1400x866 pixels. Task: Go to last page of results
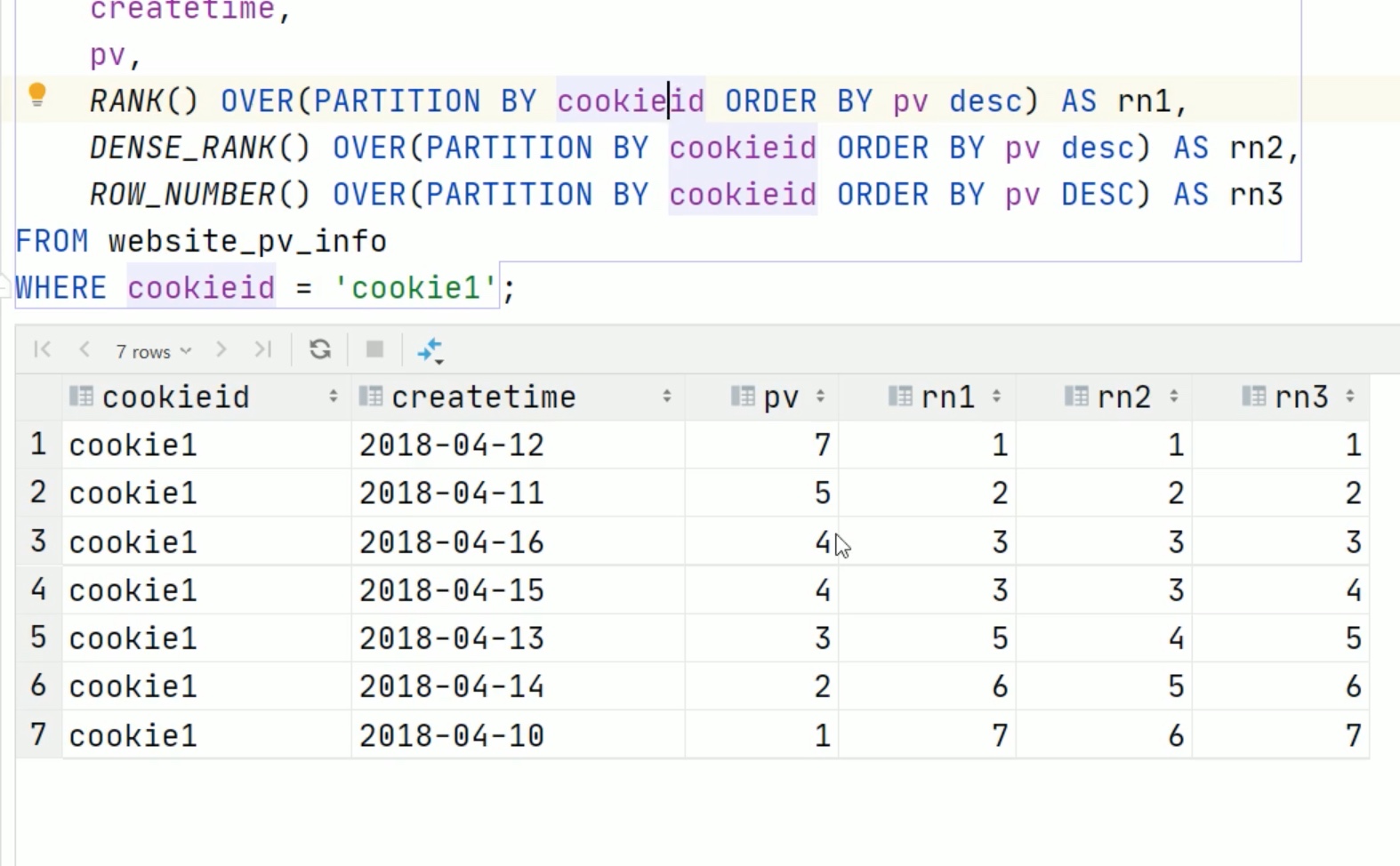263,349
